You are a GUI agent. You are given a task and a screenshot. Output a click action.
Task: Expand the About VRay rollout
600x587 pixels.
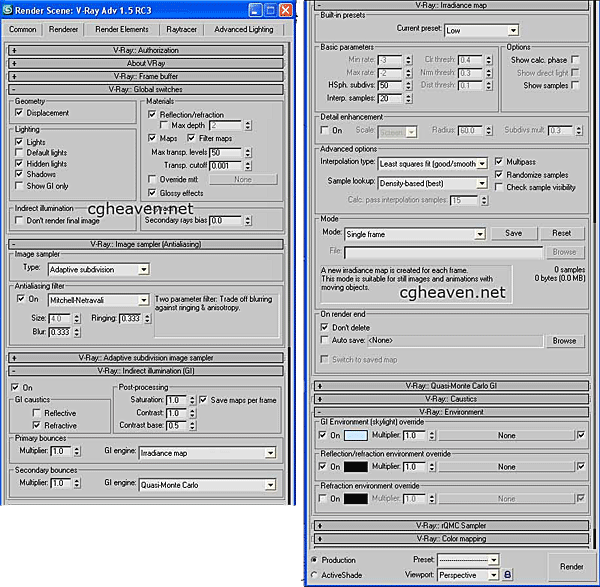coord(146,63)
